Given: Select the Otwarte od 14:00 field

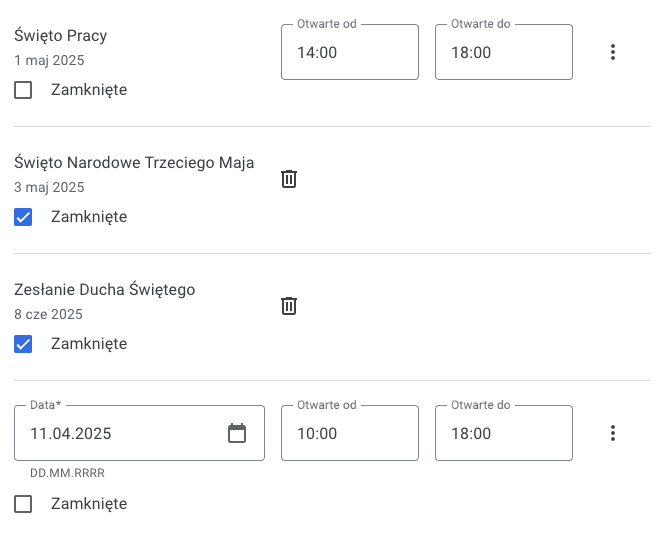Looking at the screenshot, I should 350,52.
